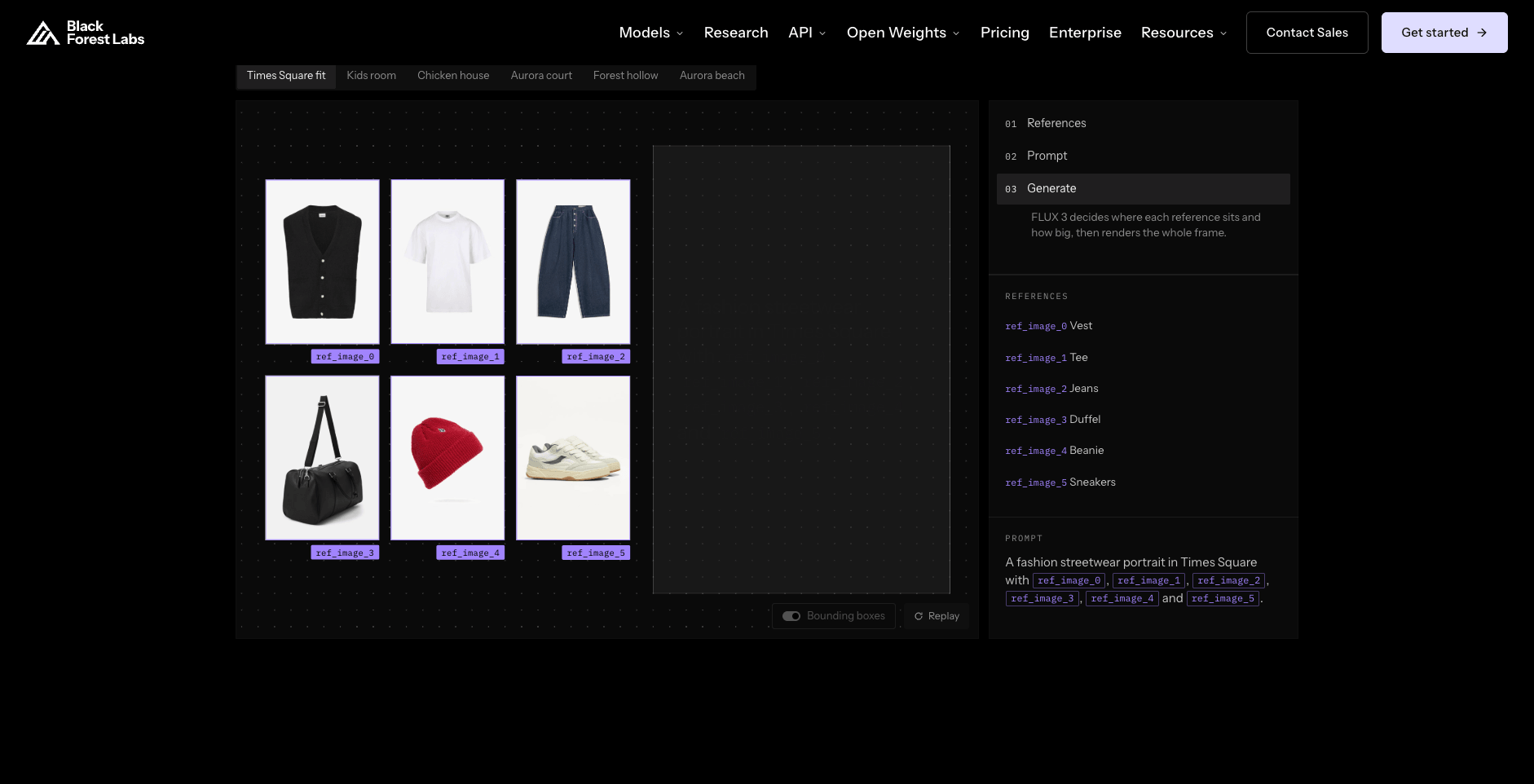Select step 01 References
1534x784 pixels.
click(x=1143, y=124)
